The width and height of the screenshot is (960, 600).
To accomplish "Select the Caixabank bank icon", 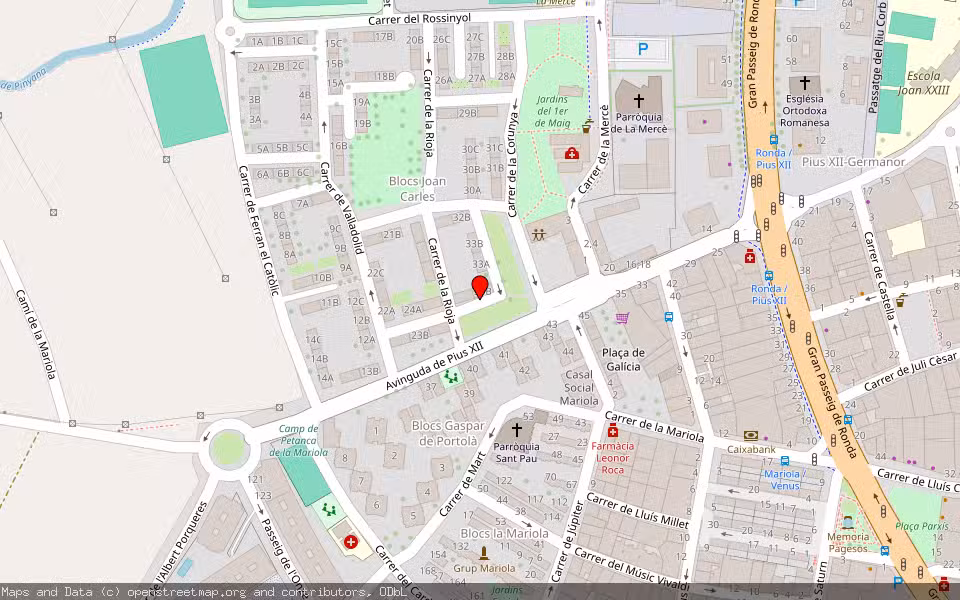I will 751,435.
